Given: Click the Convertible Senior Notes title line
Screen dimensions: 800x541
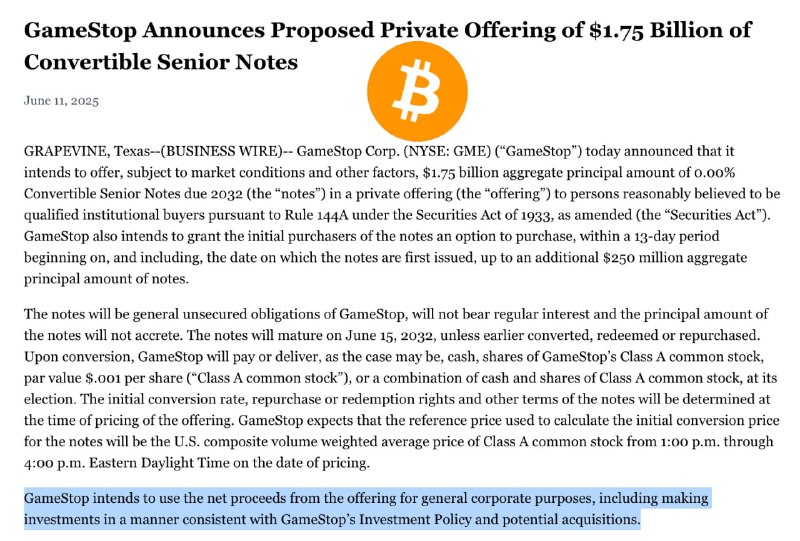Looking at the screenshot, I should pyautogui.click(x=161, y=62).
